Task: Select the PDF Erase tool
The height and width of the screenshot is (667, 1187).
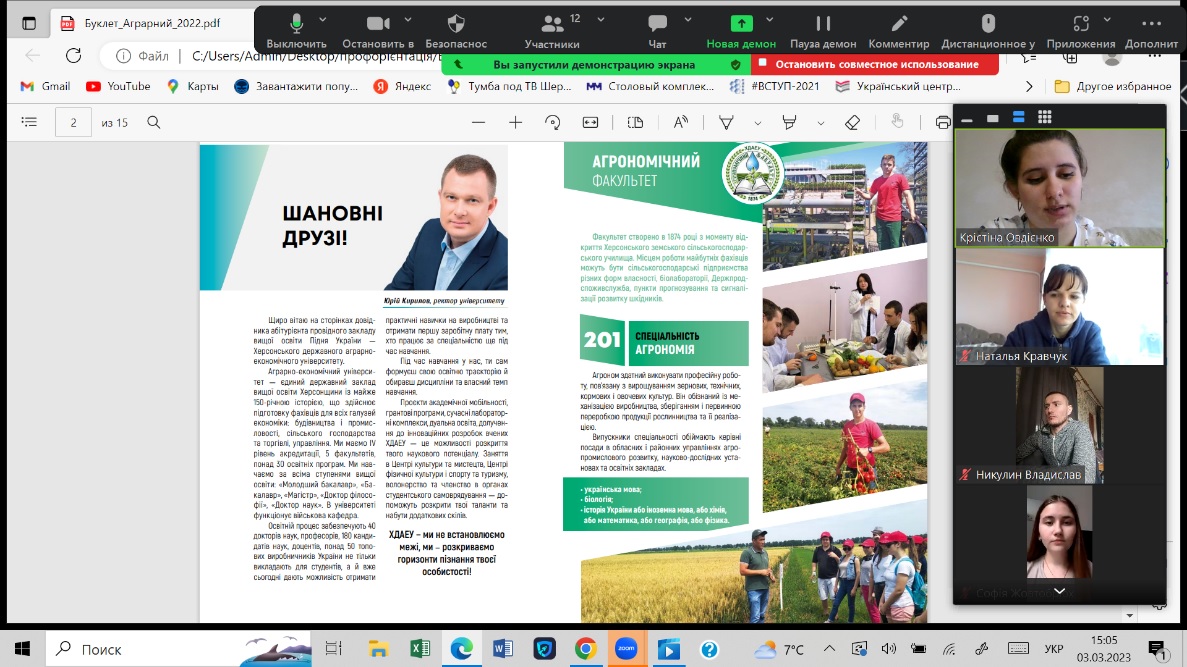Action: pos(852,122)
